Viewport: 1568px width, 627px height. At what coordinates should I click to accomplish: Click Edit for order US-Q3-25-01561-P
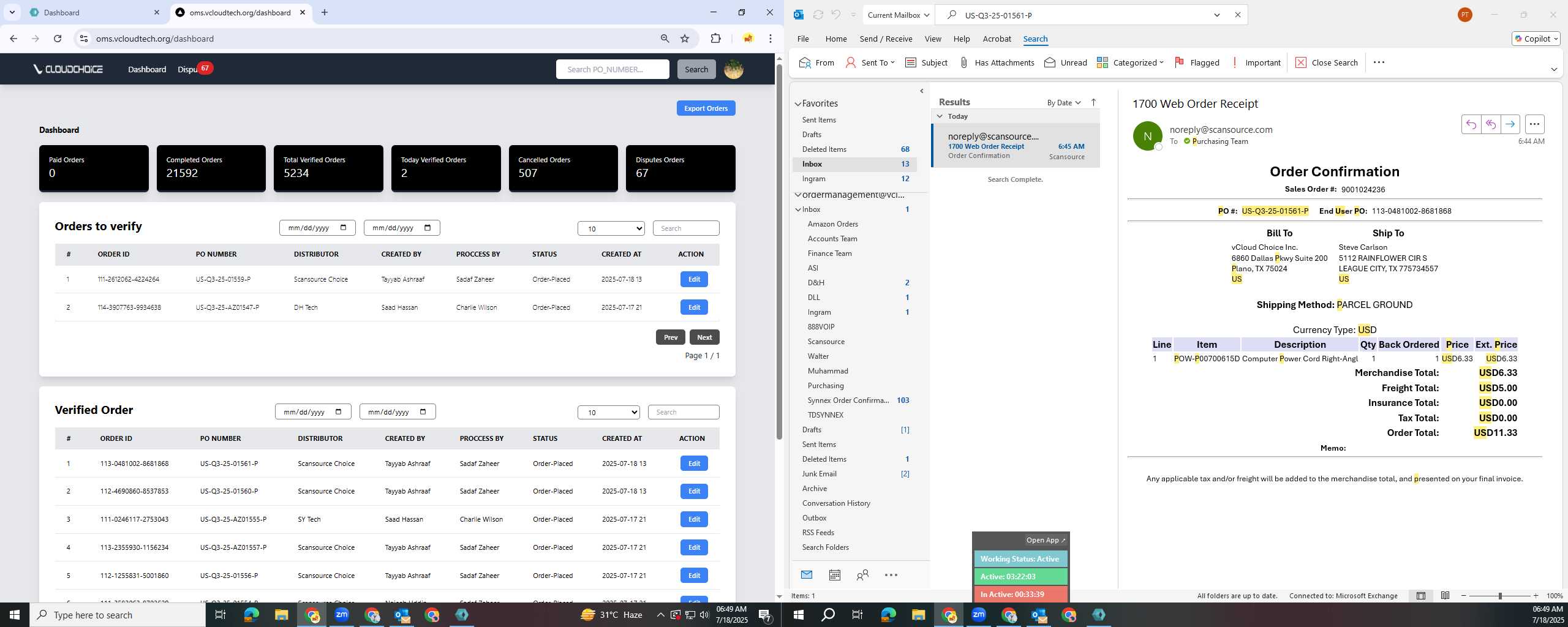(x=694, y=464)
